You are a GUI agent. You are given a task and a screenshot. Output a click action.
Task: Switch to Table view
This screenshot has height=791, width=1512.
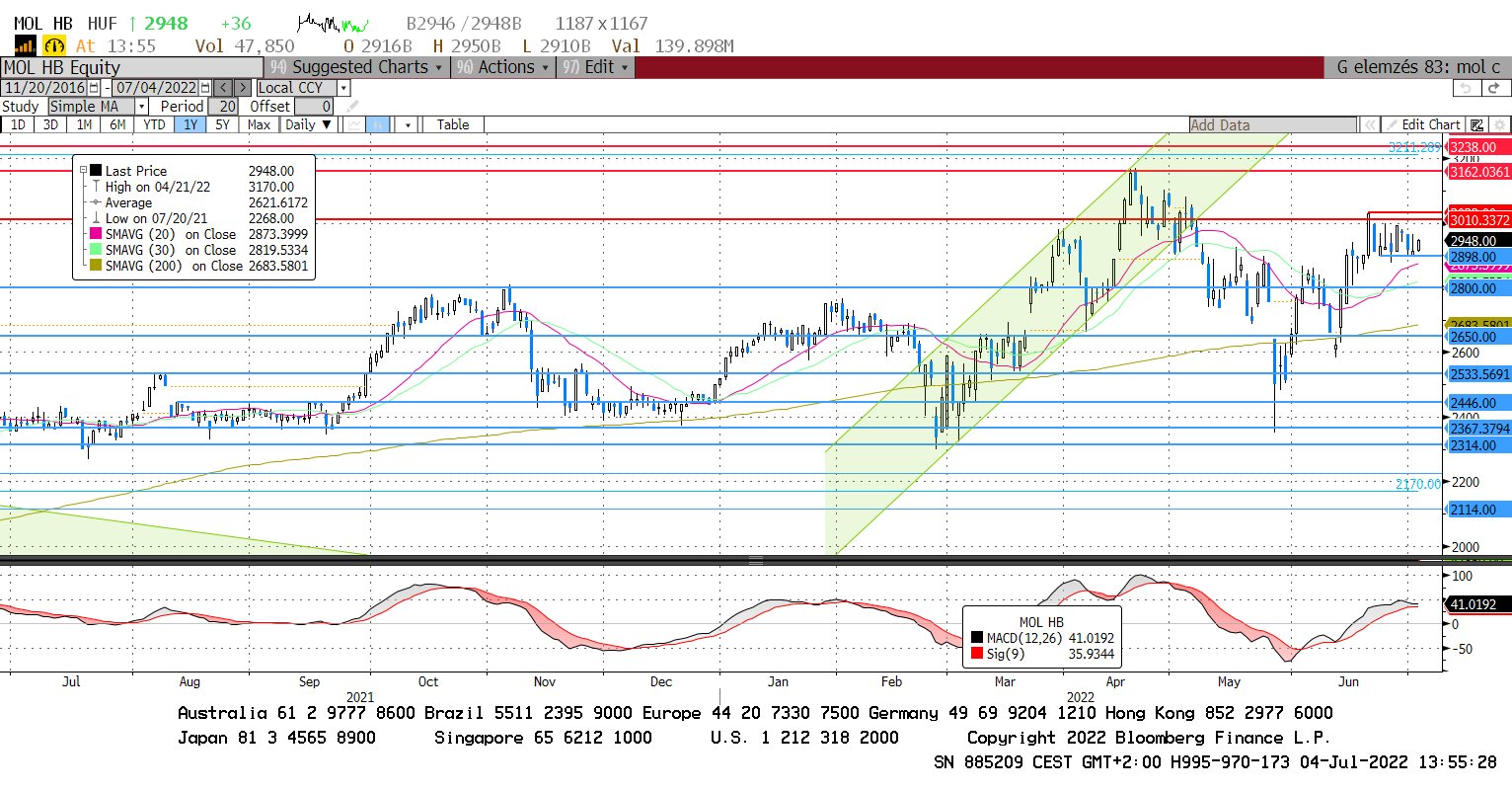[453, 124]
